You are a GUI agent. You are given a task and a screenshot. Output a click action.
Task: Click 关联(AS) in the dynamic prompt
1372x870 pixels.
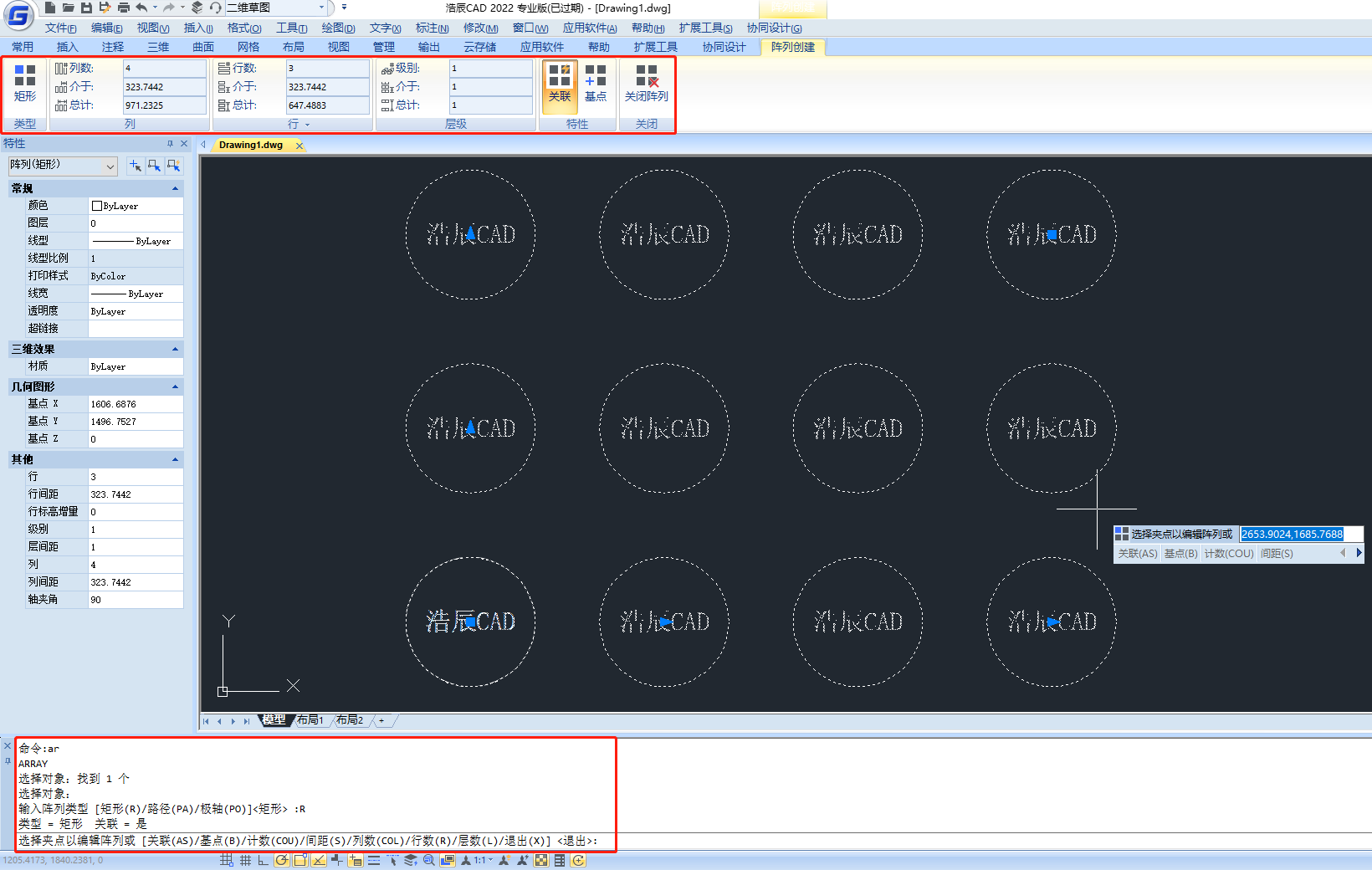click(x=1138, y=554)
